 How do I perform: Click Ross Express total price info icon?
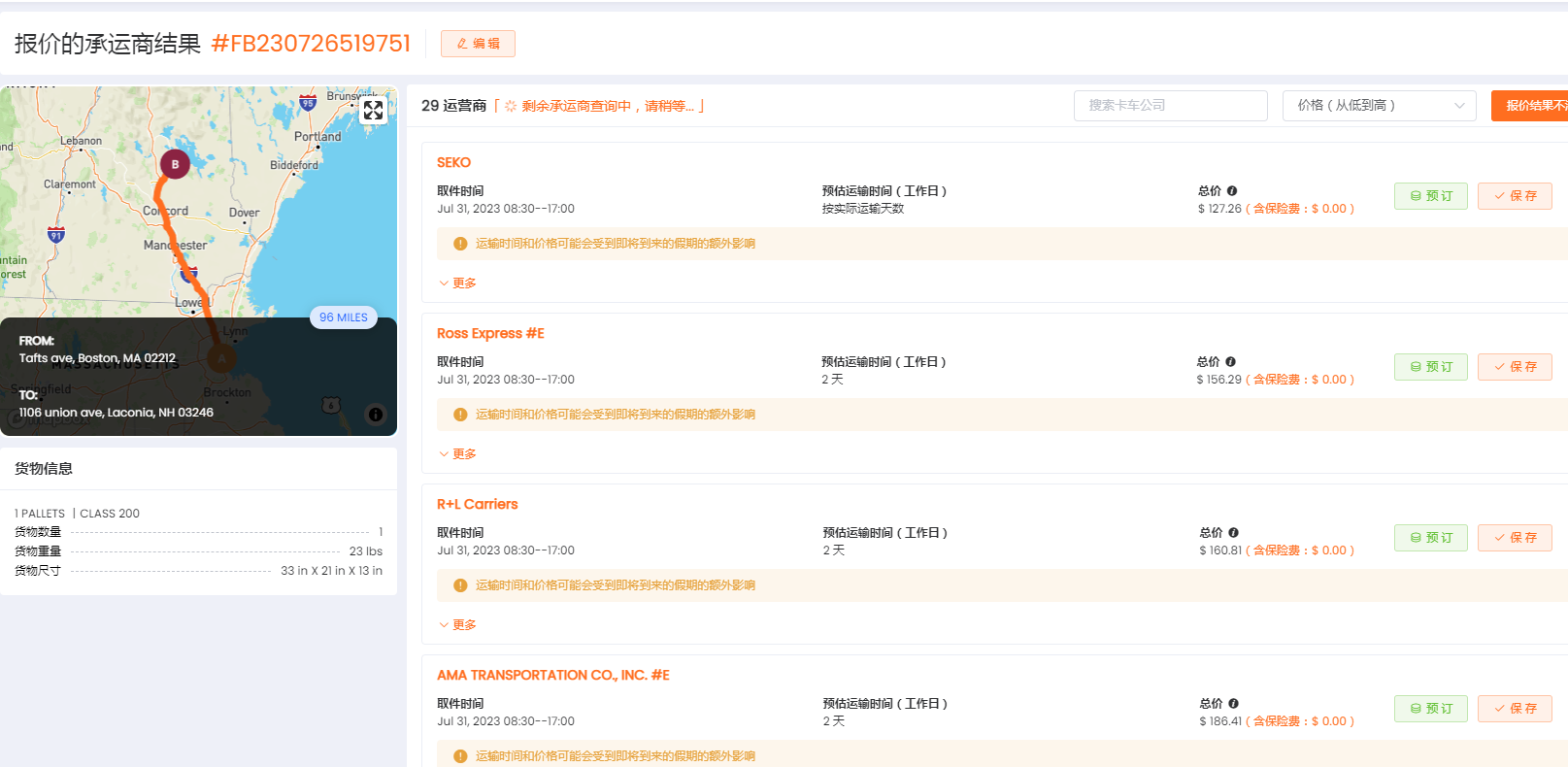coord(1230,362)
